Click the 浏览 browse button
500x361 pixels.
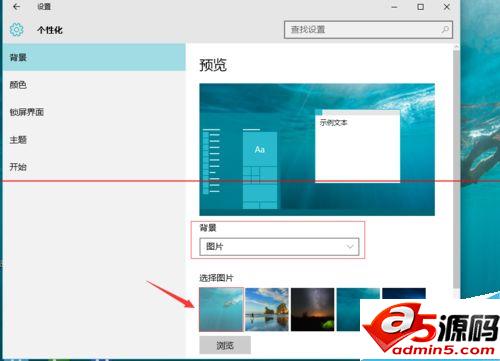(x=225, y=345)
